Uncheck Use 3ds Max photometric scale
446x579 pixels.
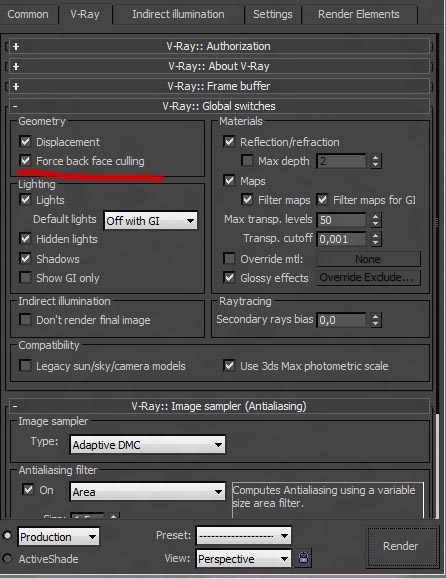[x=229, y=366]
